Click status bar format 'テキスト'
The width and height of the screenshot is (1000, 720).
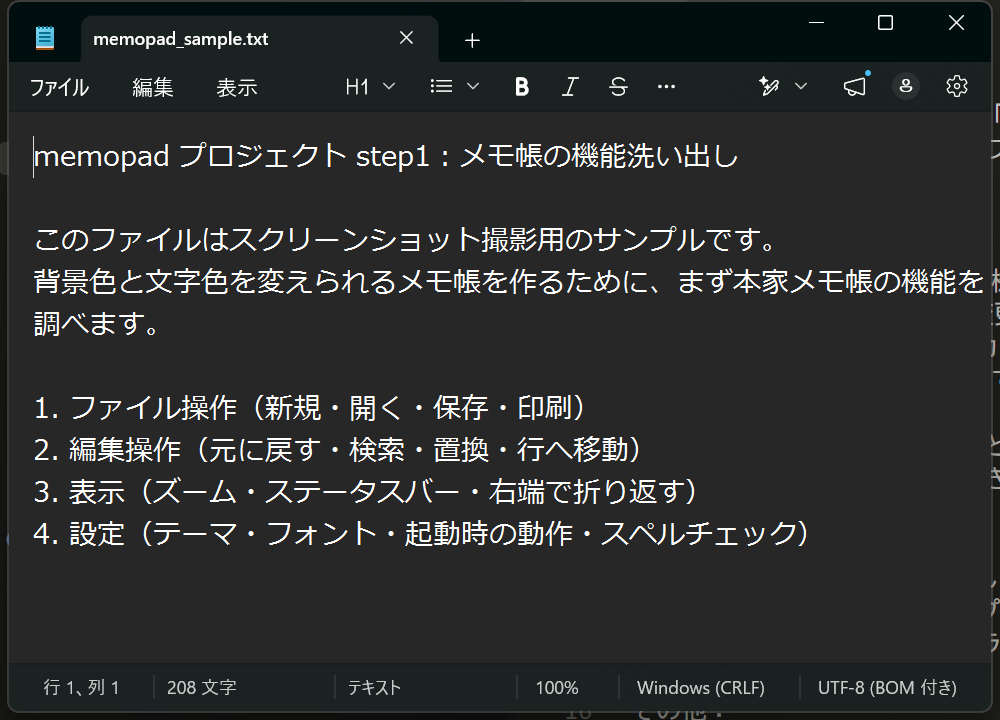(x=374, y=687)
